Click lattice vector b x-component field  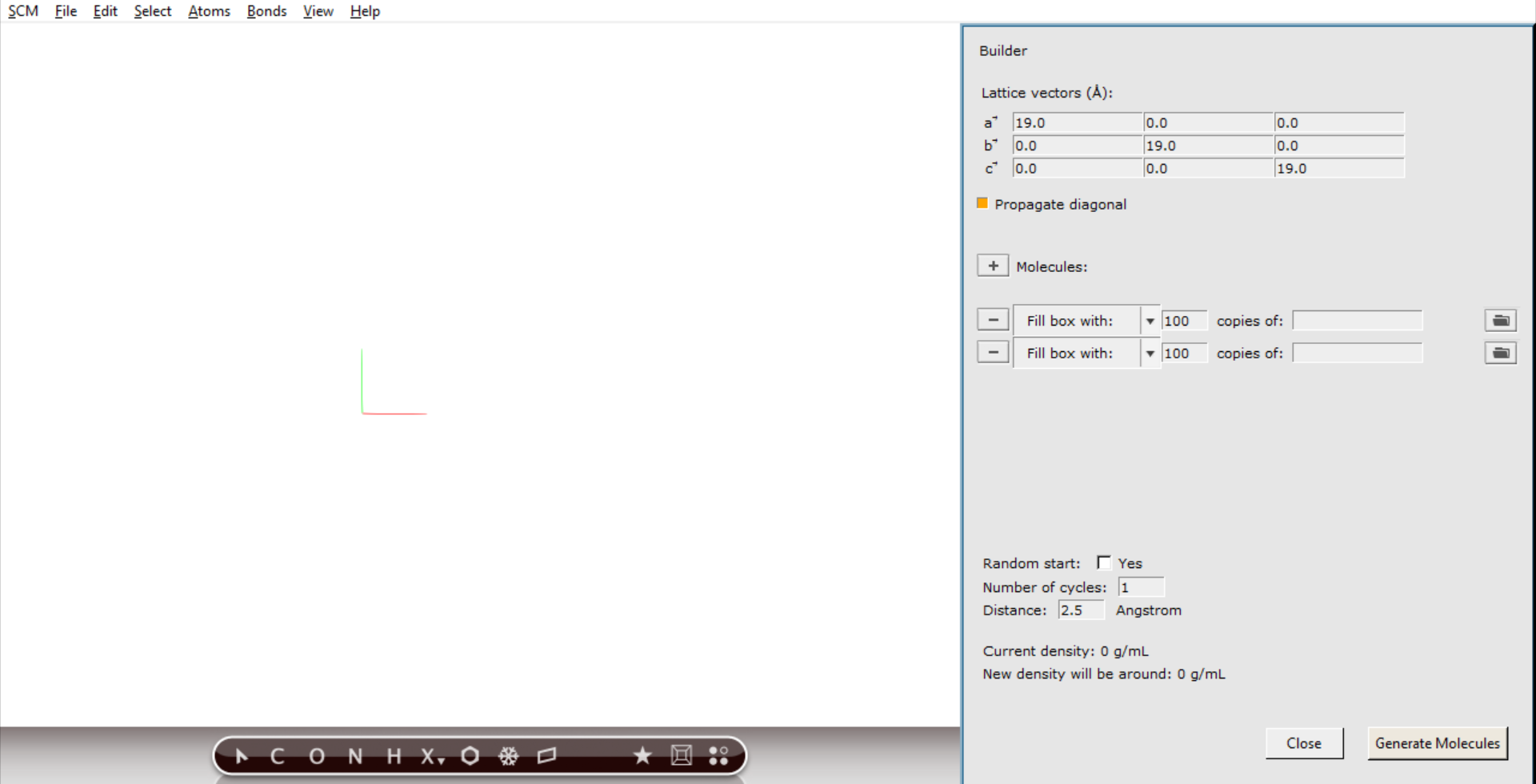1078,146
